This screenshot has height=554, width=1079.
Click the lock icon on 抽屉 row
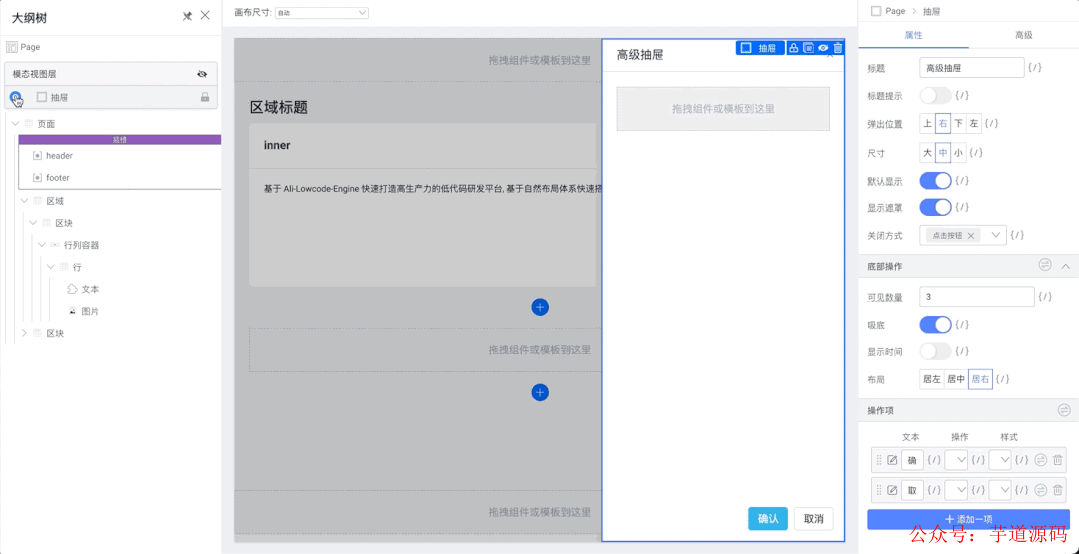(204, 98)
